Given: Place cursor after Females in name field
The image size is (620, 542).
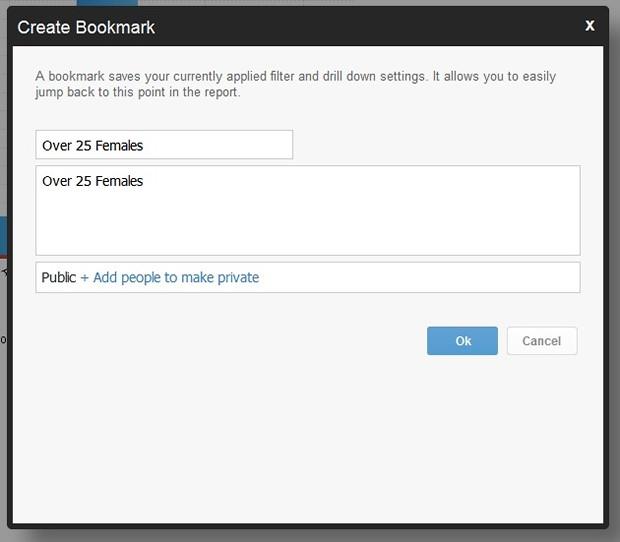Looking at the screenshot, I should (x=145, y=145).
